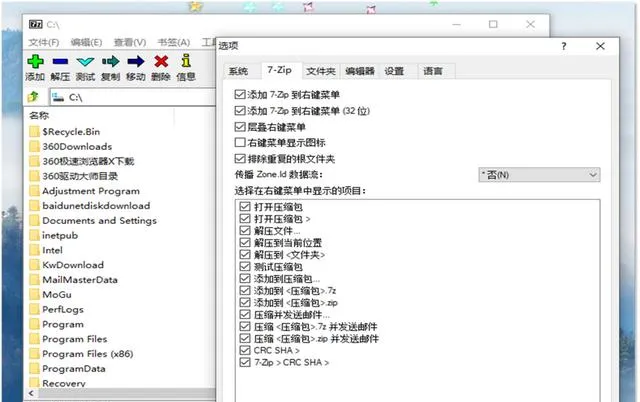Uncheck 打开压缩包 without arrow in list

pos(245,207)
